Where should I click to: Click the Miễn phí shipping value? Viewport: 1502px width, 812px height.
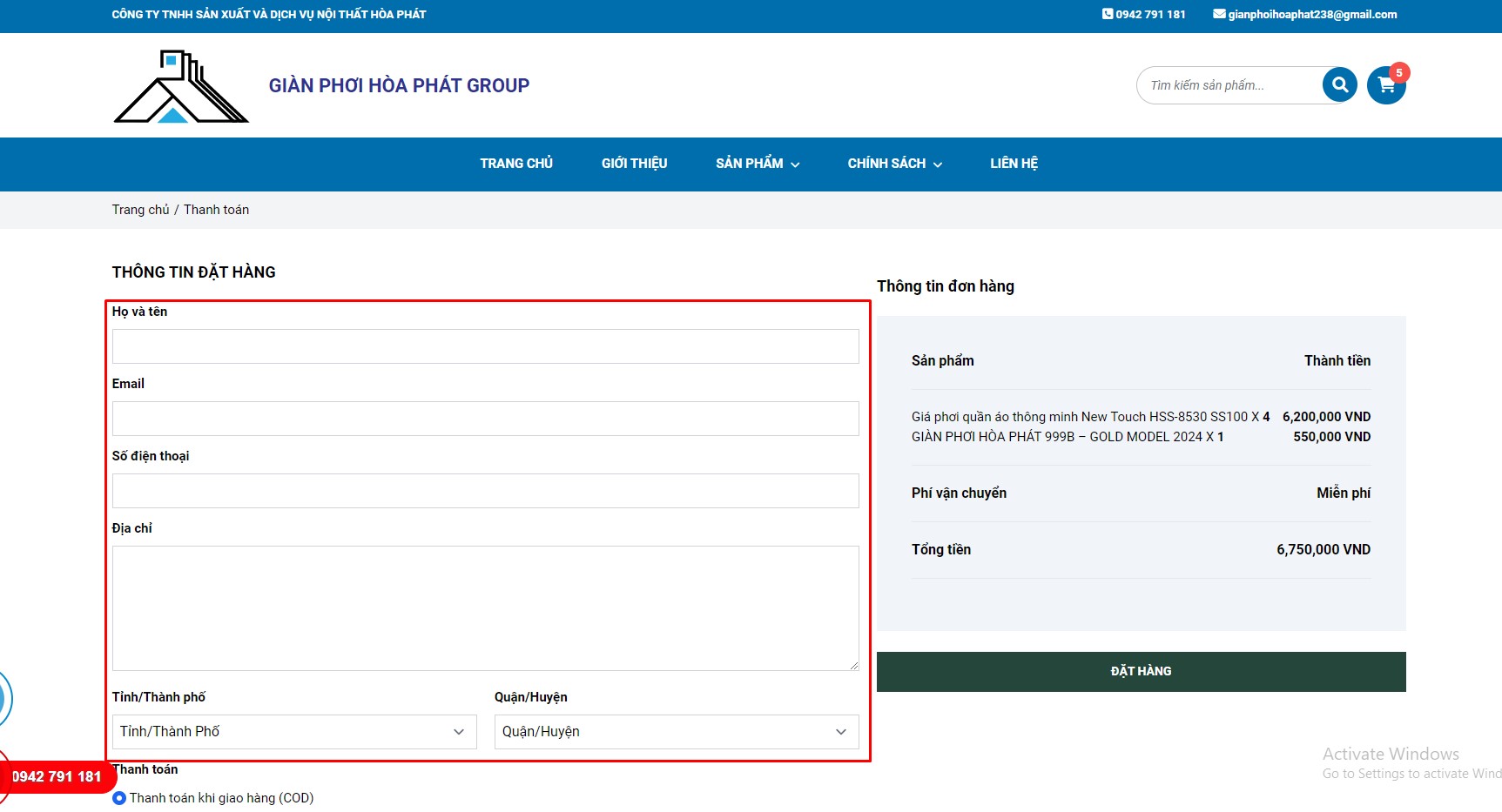coord(1344,493)
